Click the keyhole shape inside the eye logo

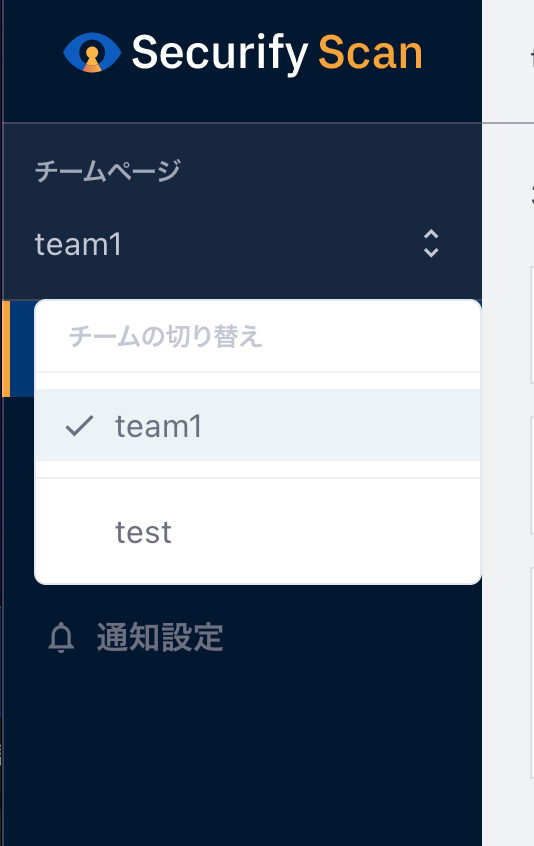(x=92, y=60)
